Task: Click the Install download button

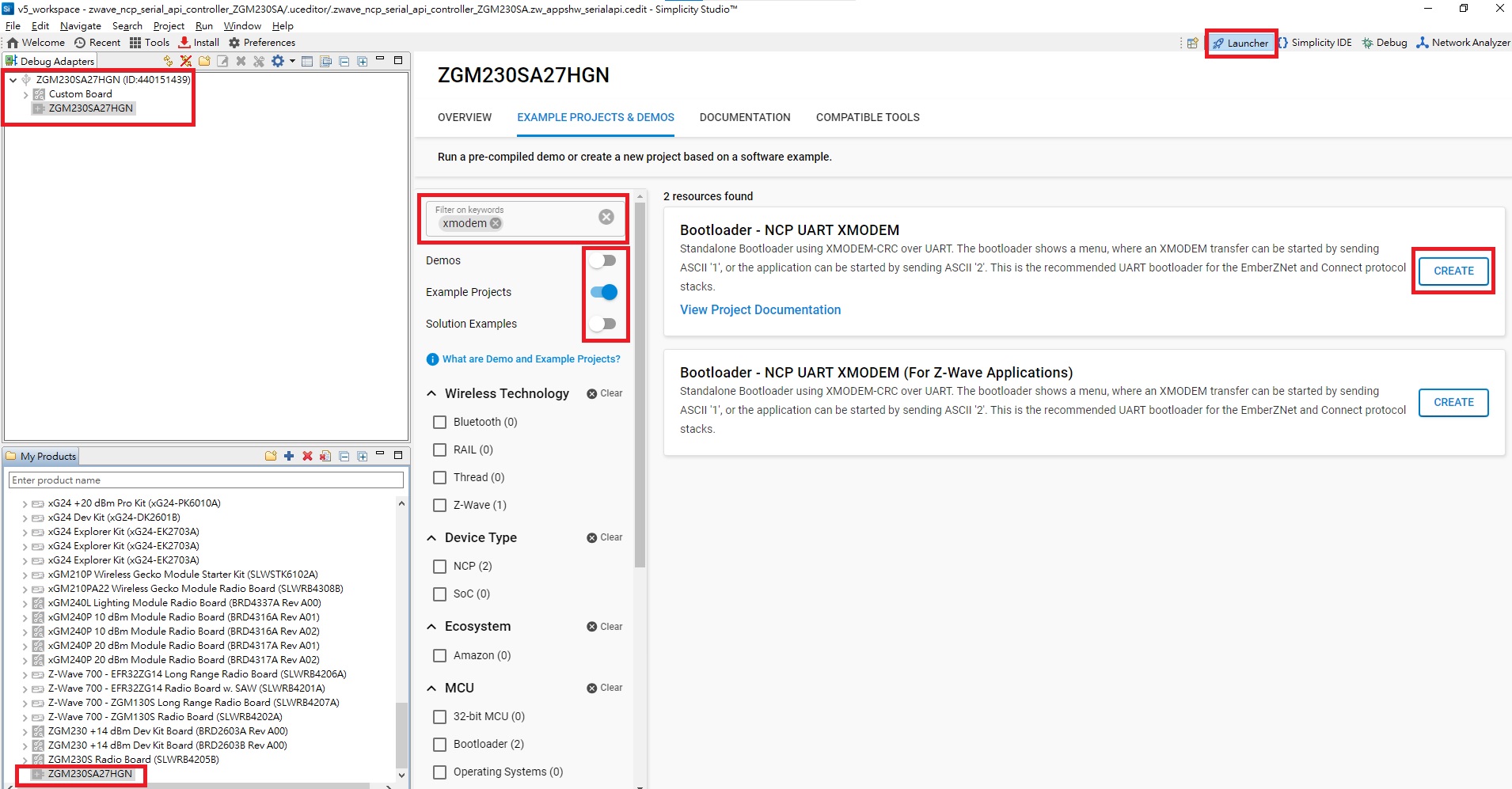Action: pos(199,43)
